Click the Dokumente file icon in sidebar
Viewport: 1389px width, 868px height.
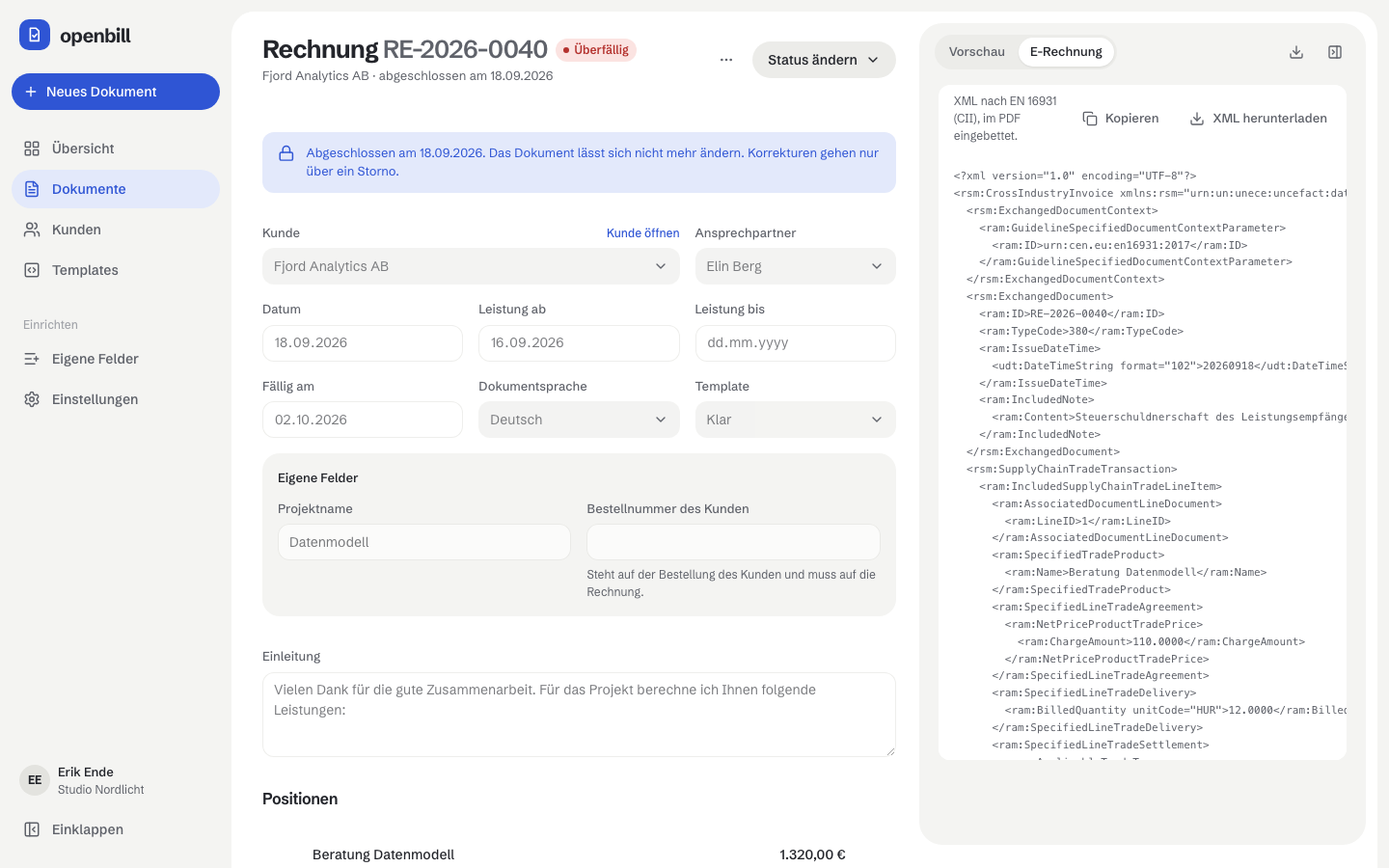32,189
